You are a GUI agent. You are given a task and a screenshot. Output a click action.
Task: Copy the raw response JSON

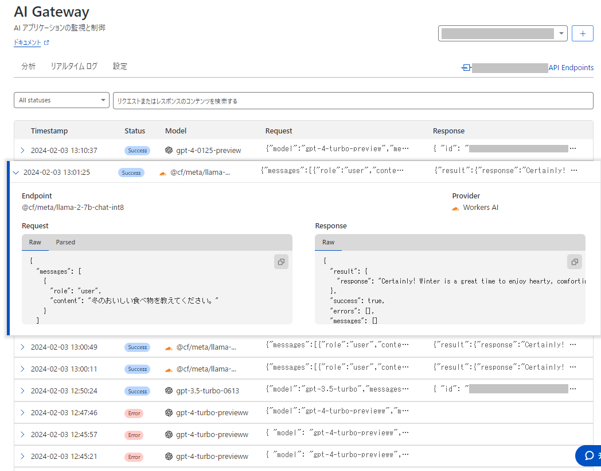(x=574, y=262)
